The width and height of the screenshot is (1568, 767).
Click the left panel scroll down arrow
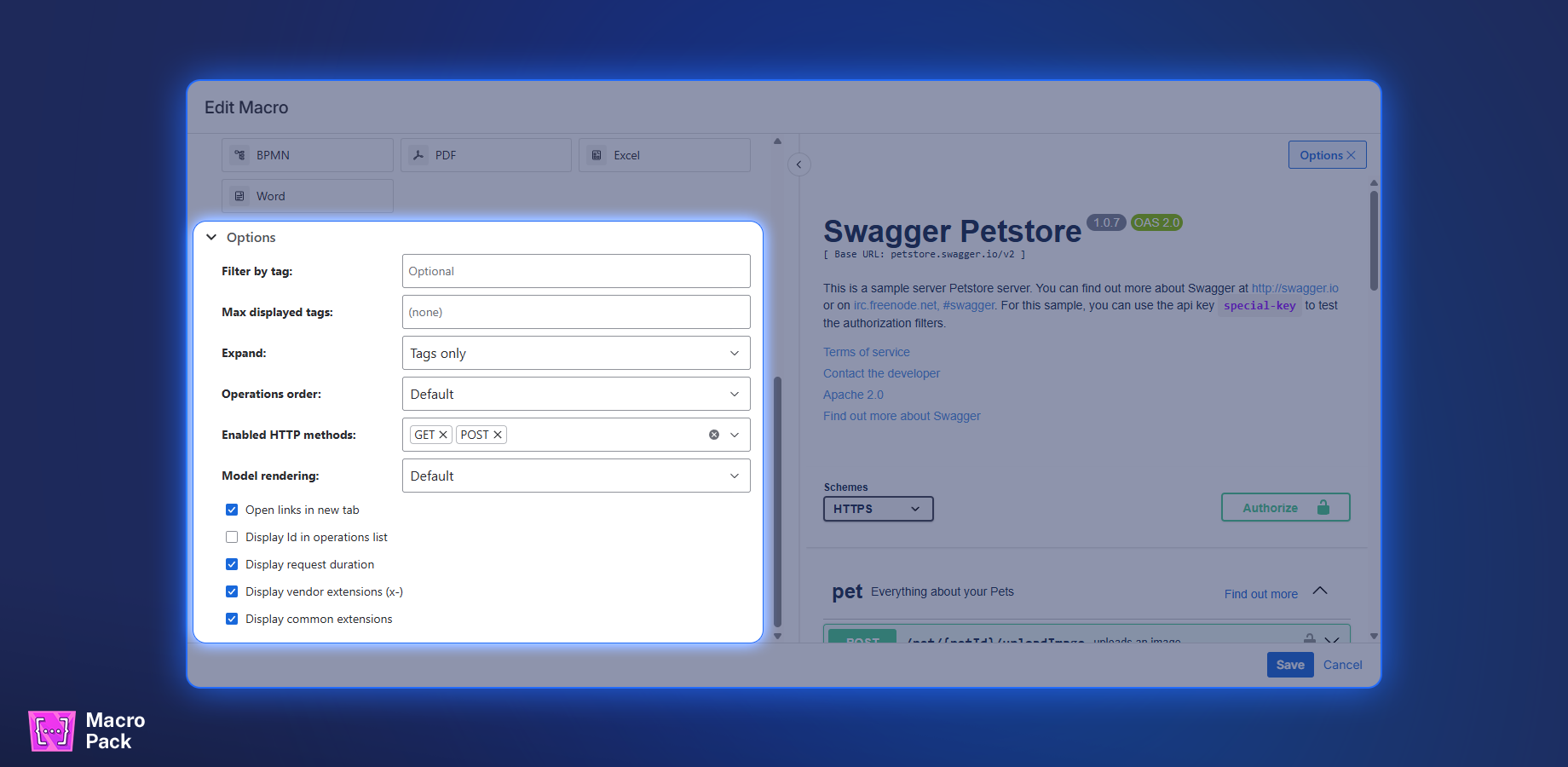[777, 636]
